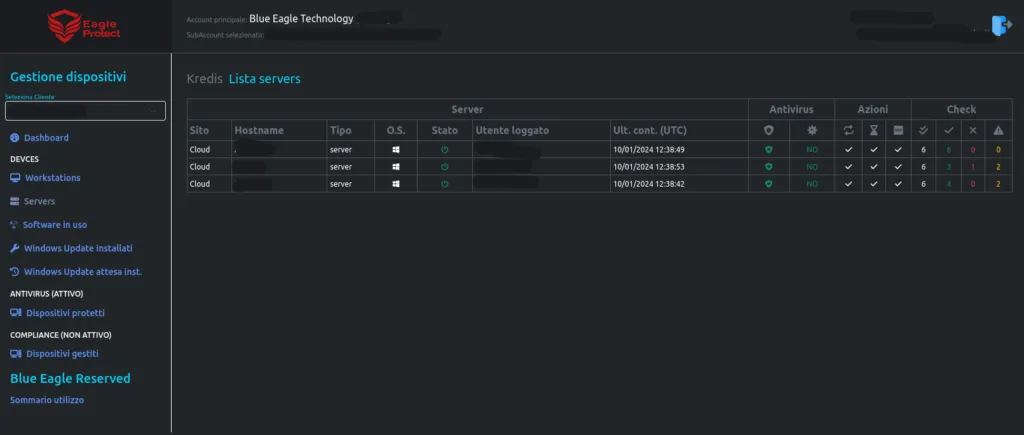Open the Seleziona Cliente dropdown
The width and height of the screenshot is (1024, 435).
86,111
